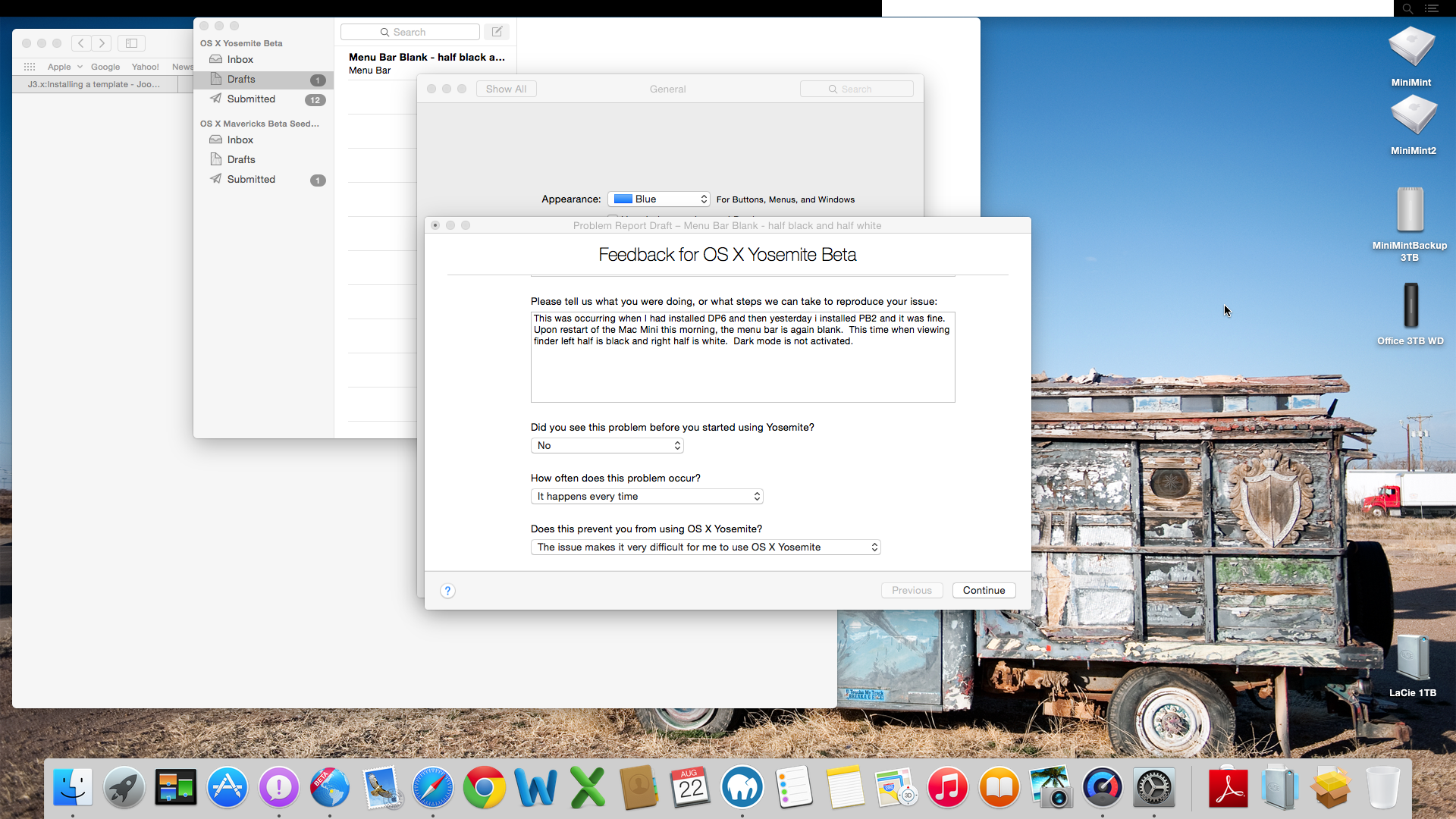Select Yosemite Beta Drafts folder
Image resolution: width=1456 pixels, height=819 pixels.
pos(263,79)
